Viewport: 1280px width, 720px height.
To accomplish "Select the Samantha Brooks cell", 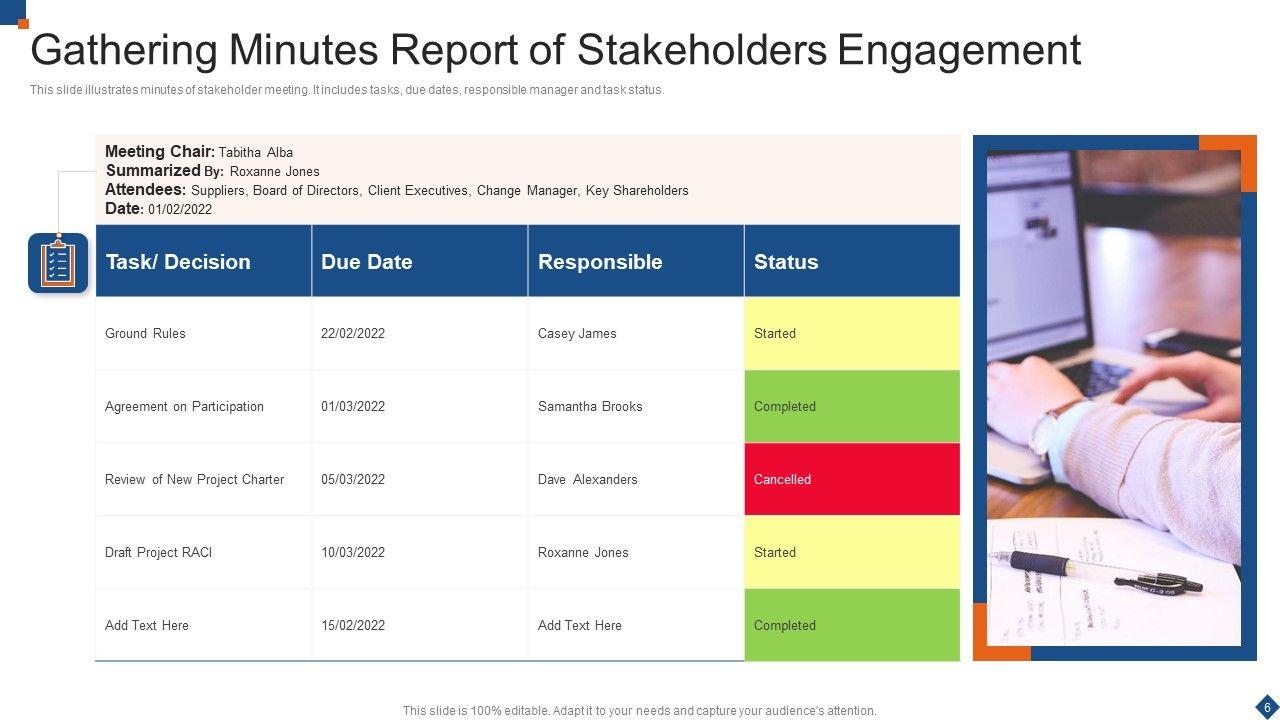I will [x=590, y=407].
